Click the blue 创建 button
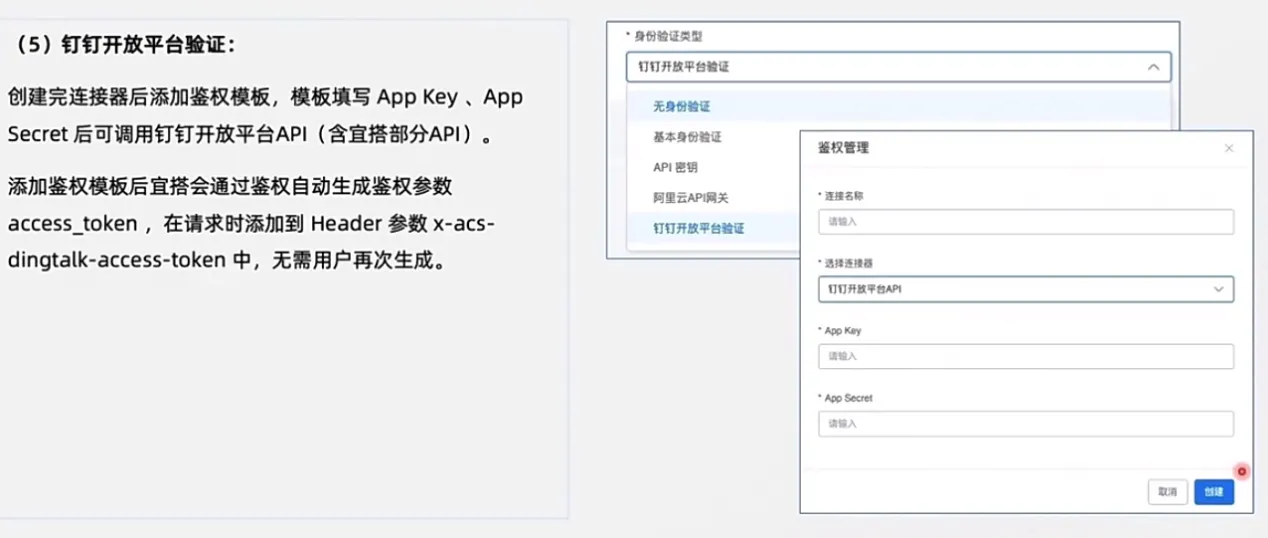 click(1213, 492)
